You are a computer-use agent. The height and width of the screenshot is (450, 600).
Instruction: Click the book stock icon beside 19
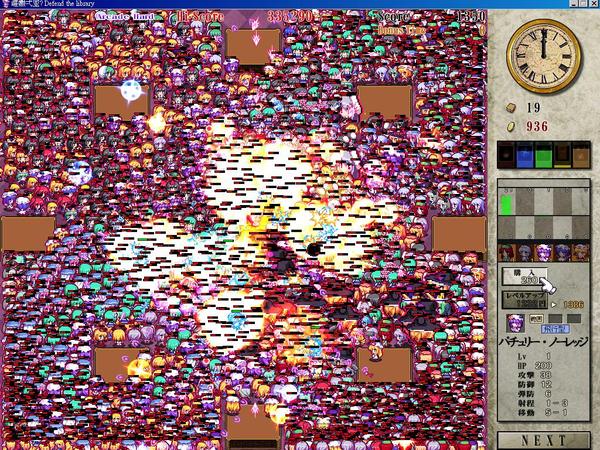coord(511,108)
